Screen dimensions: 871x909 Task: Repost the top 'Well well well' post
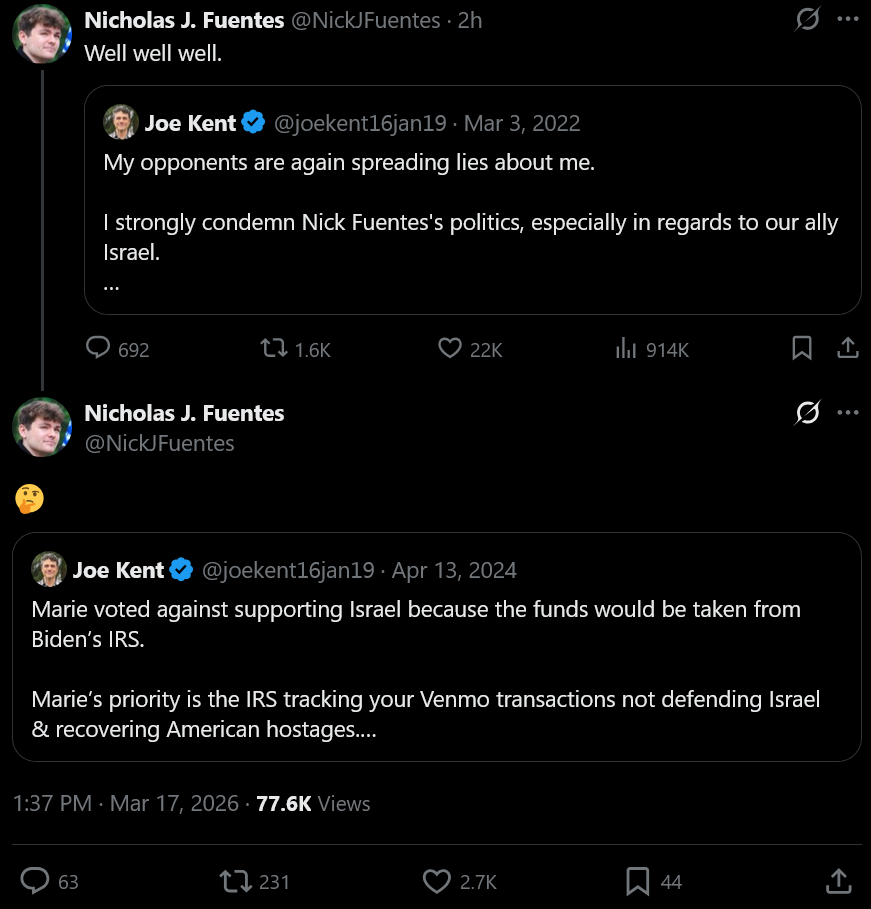272,348
